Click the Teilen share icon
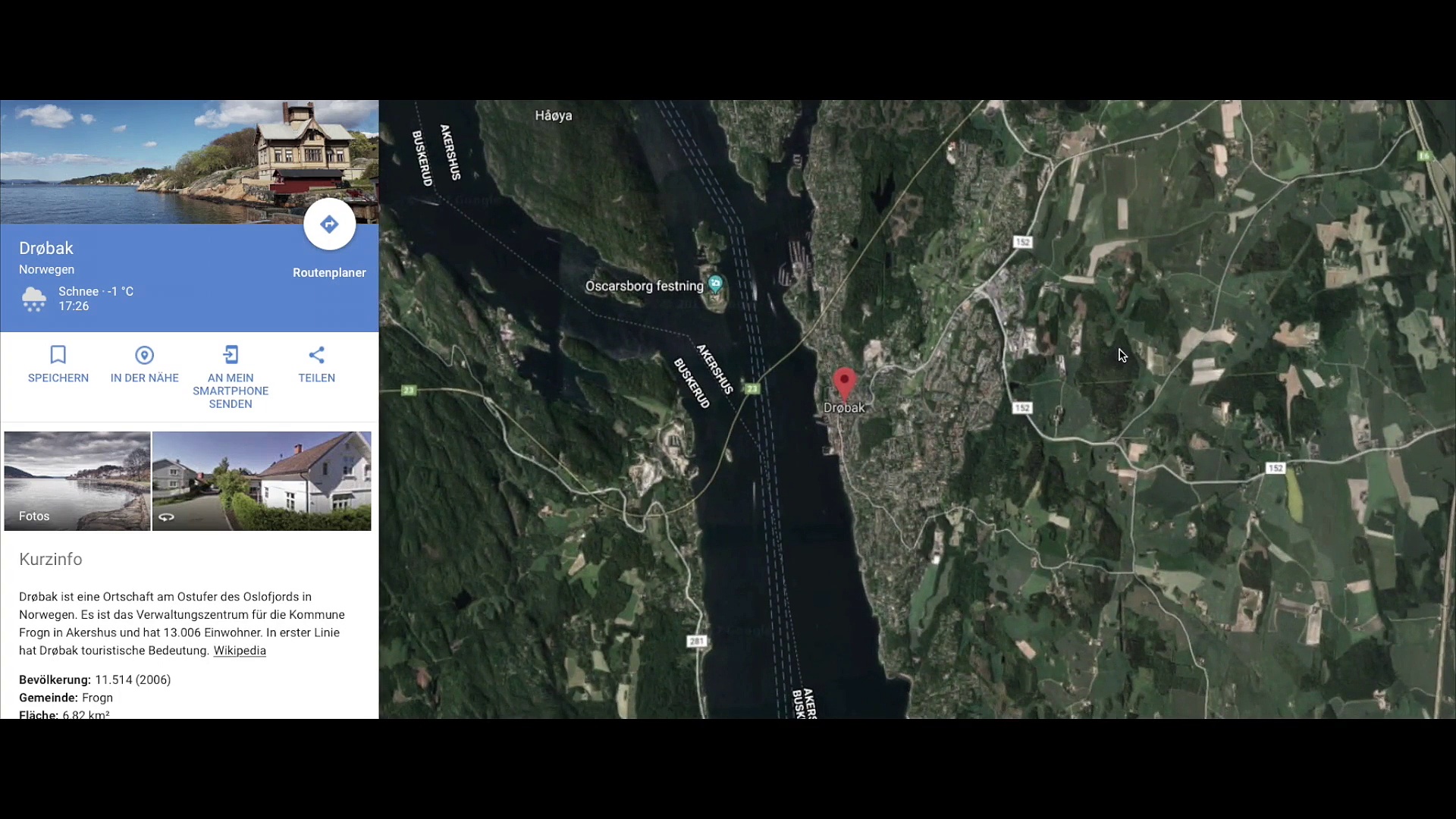The image size is (1456, 819). (316, 355)
